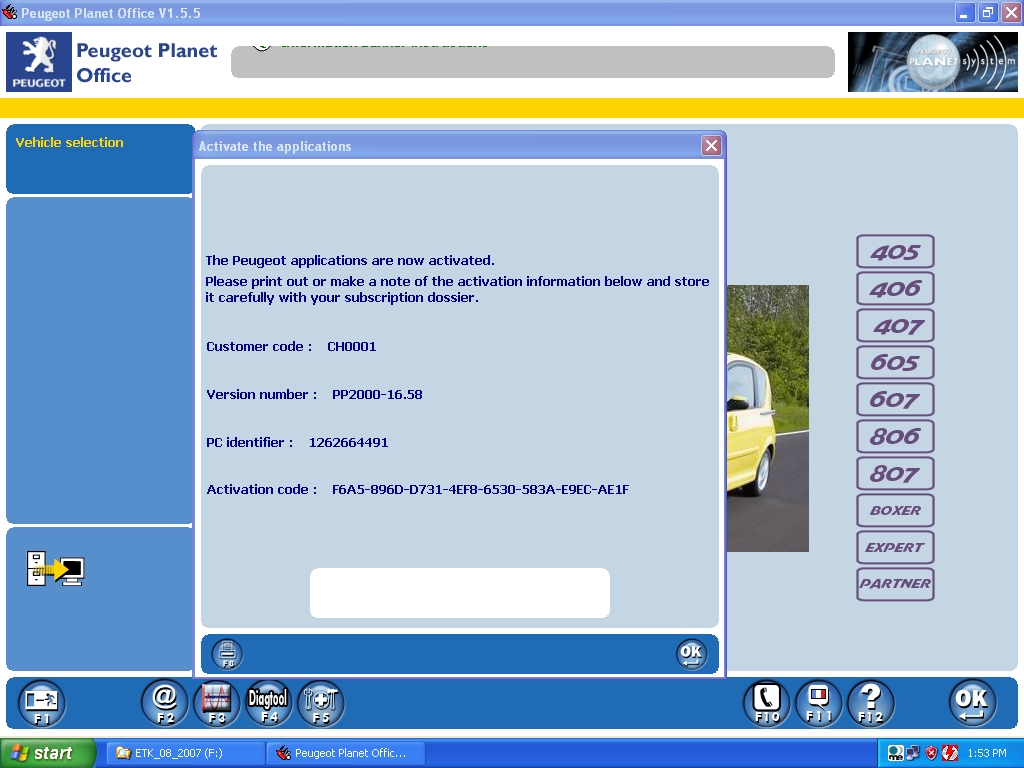Click the Peugeot lion logo
The width and height of the screenshot is (1024, 768).
[39, 61]
